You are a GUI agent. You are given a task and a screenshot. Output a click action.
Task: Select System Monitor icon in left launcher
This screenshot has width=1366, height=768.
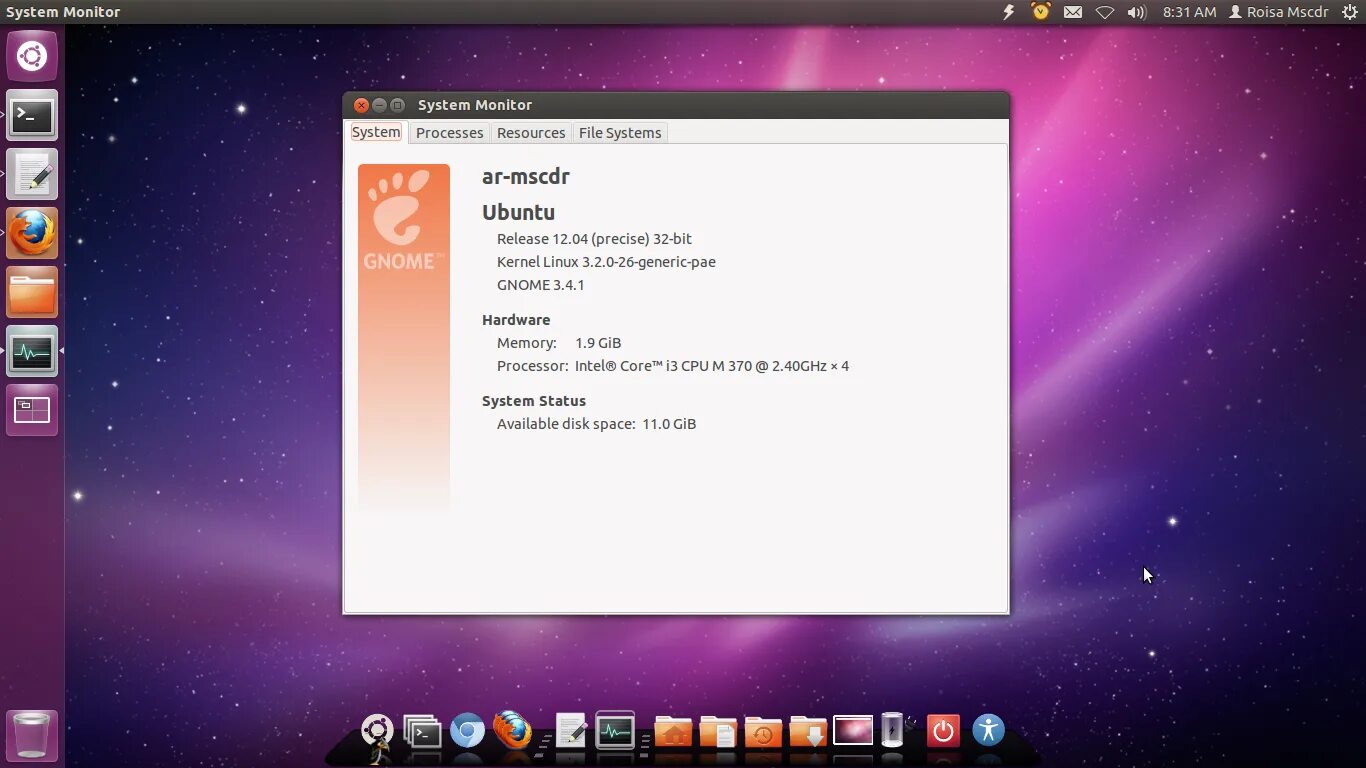pos(32,351)
